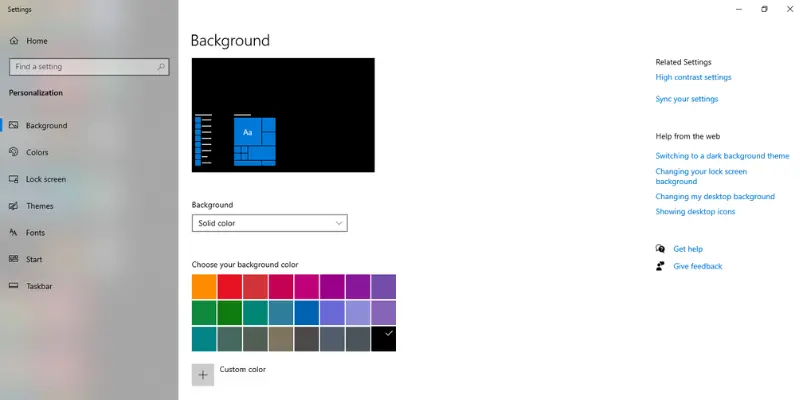
Task: Open the Solid color background dropdown
Action: (269, 223)
